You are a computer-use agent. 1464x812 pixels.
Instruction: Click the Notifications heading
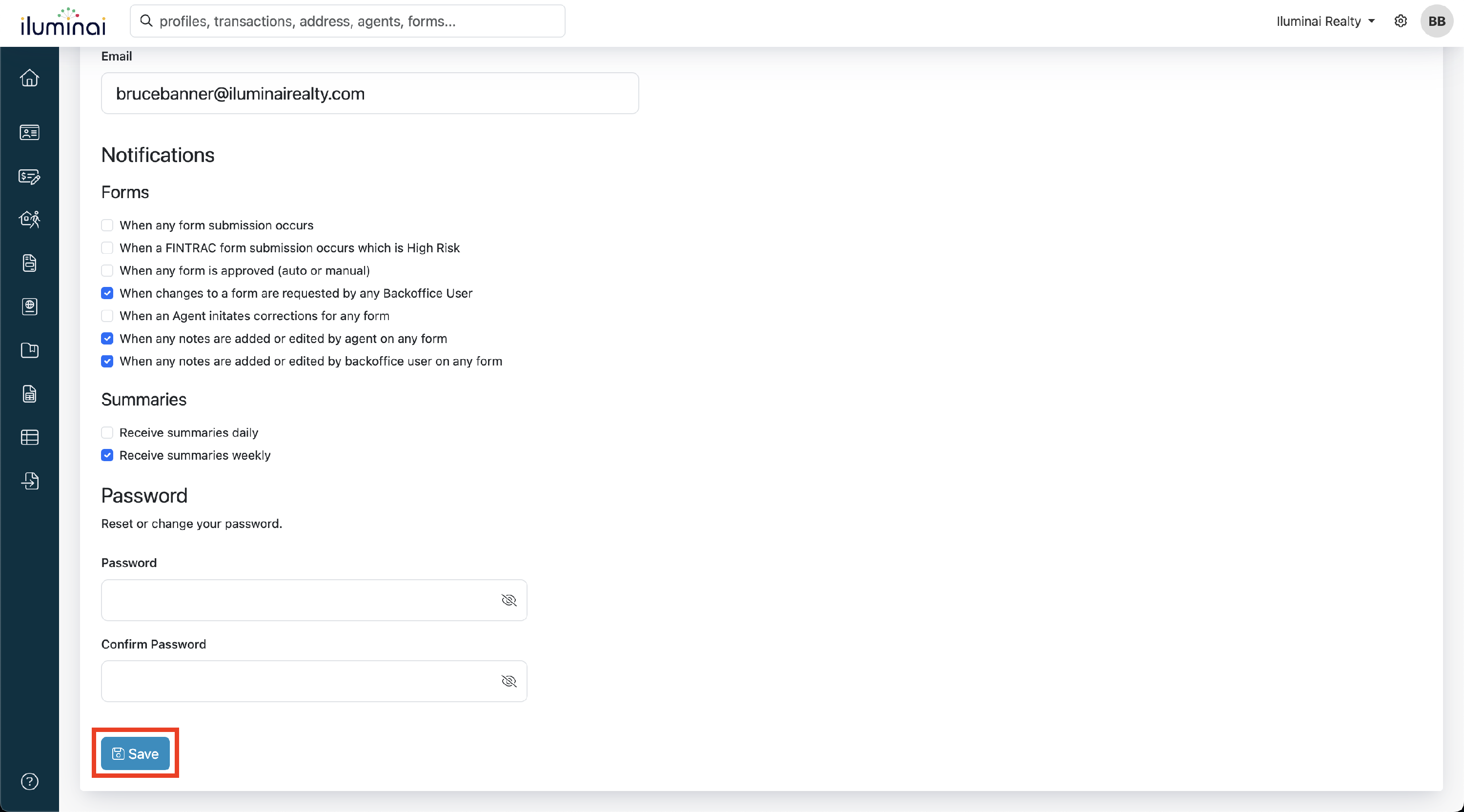pyautogui.click(x=158, y=155)
